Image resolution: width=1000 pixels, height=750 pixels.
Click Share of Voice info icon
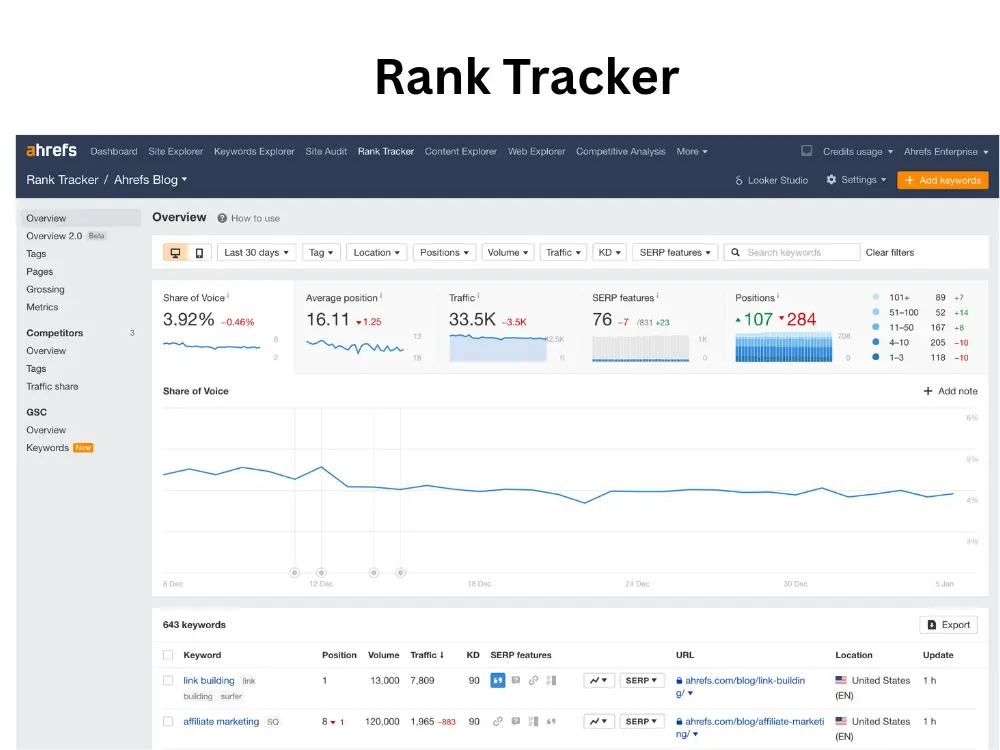click(228, 296)
